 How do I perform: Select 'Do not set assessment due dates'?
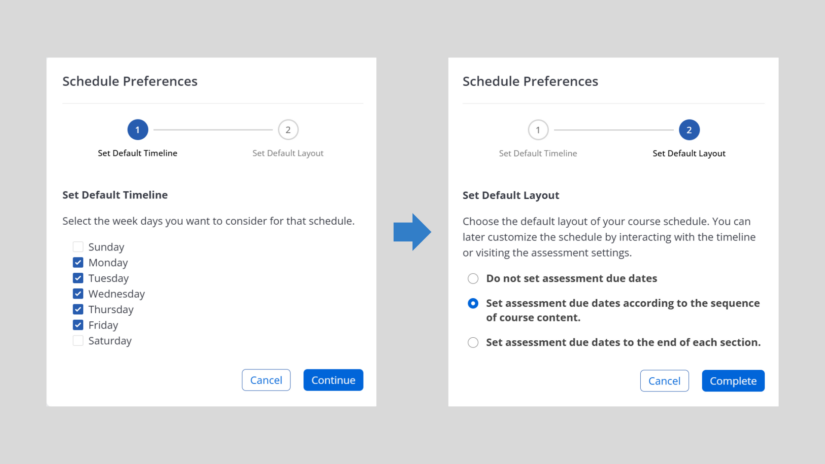(474, 279)
